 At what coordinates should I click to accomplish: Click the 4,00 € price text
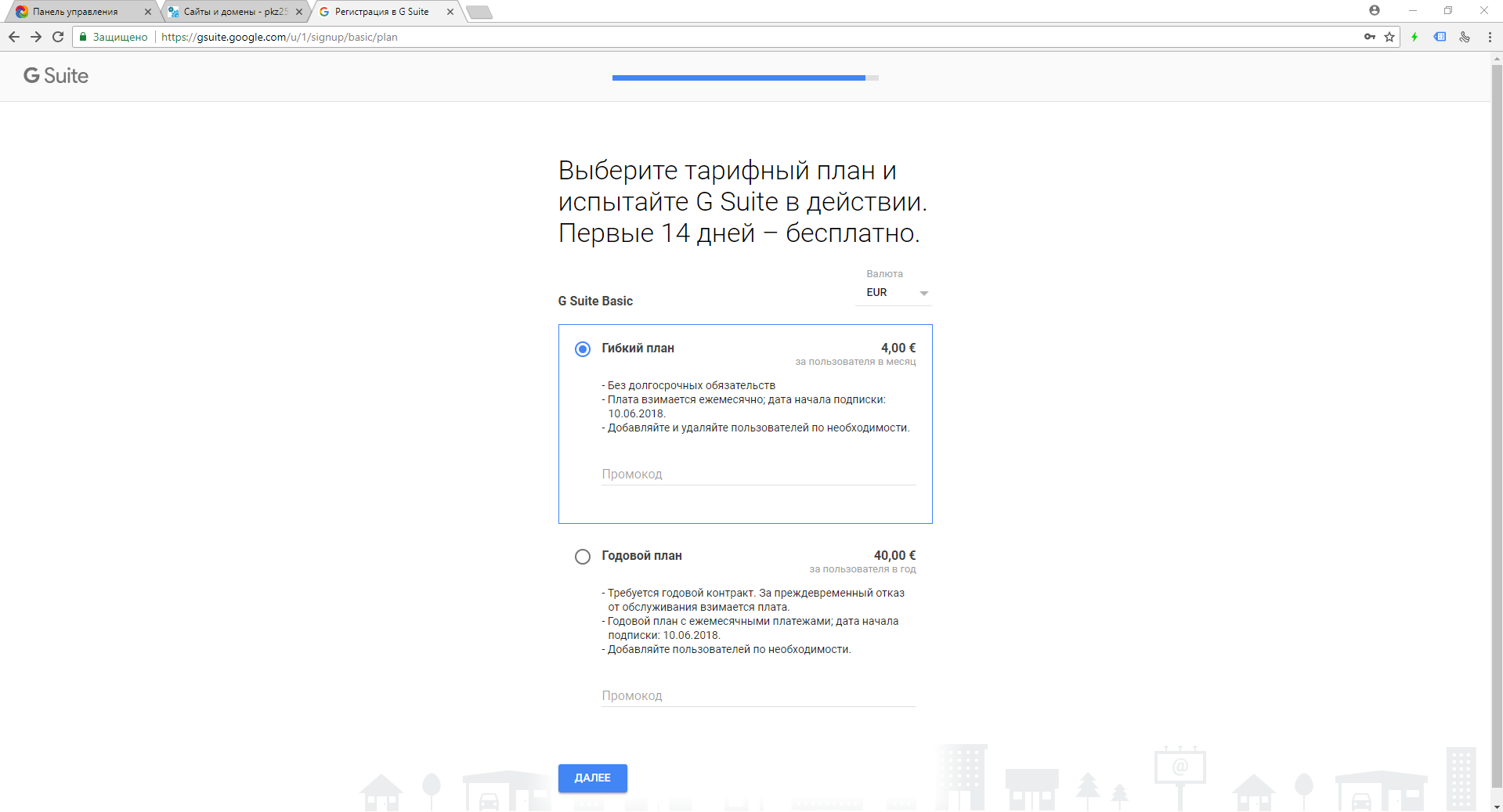coord(898,348)
